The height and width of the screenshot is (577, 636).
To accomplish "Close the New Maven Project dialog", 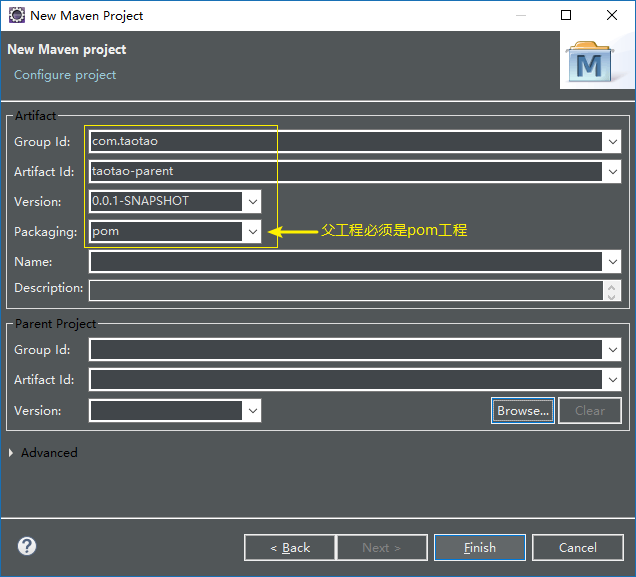I will [612, 15].
